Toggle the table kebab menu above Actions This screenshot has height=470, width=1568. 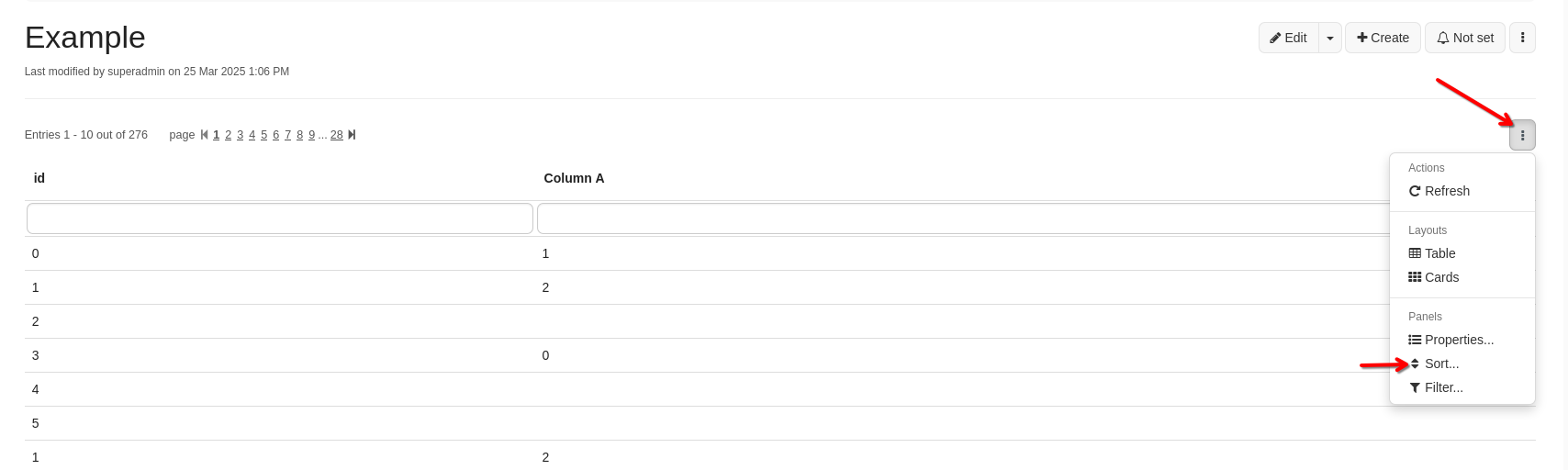pos(1522,135)
